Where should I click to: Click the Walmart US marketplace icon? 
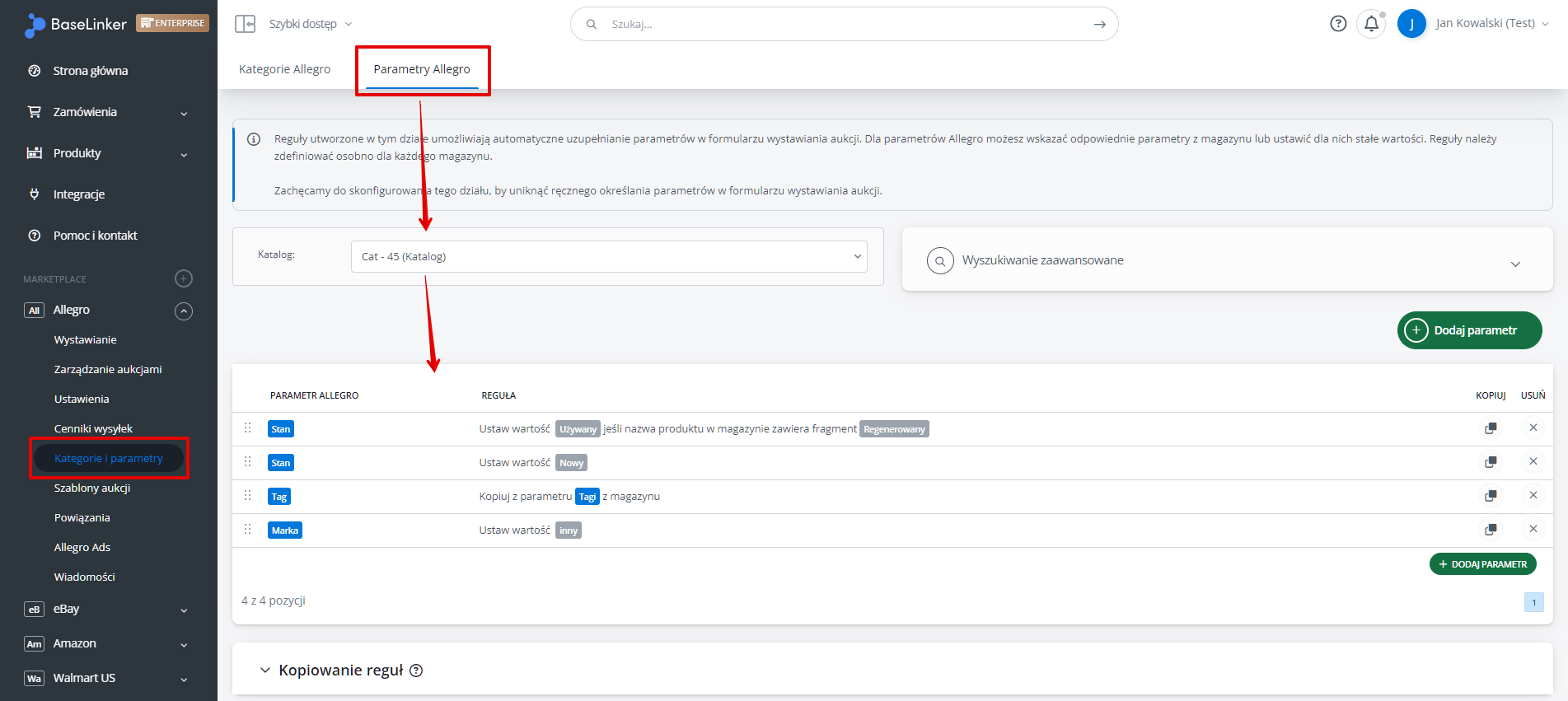pyautogui.click(x=34, y=679)
